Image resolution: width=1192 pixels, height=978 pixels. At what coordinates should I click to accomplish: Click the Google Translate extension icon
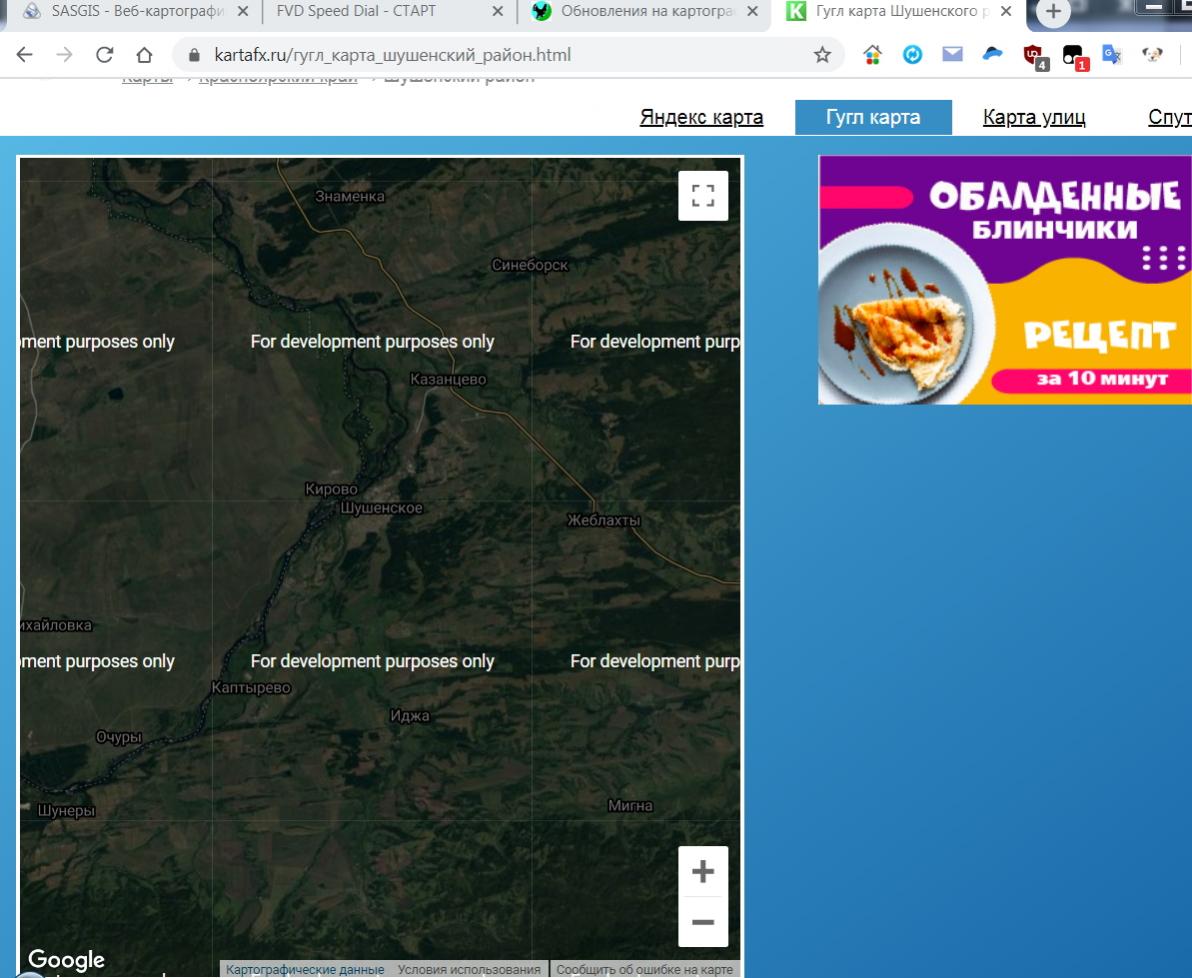pos(1110,55)
